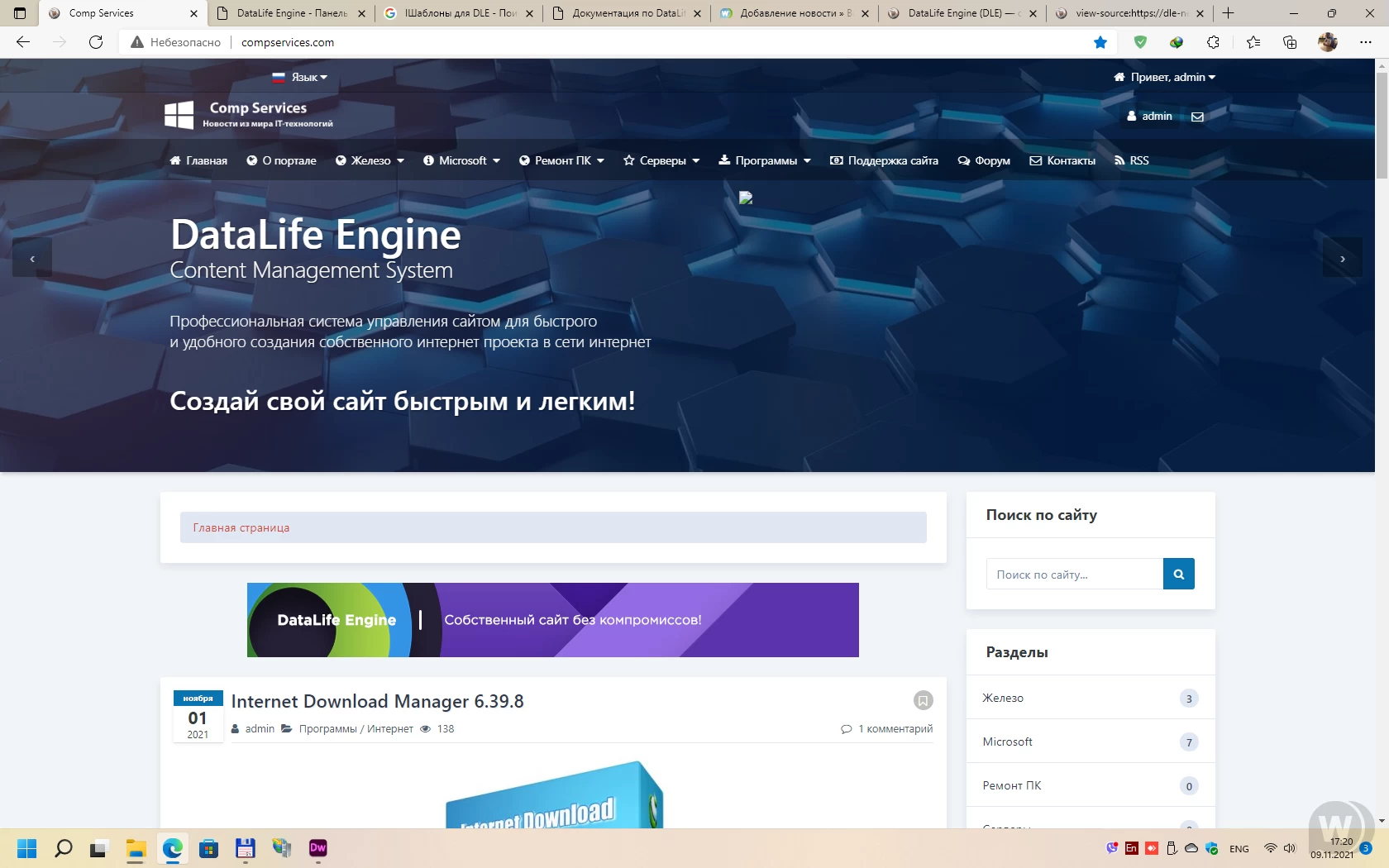Click the blue search magnifier button

coord(1179,574)
